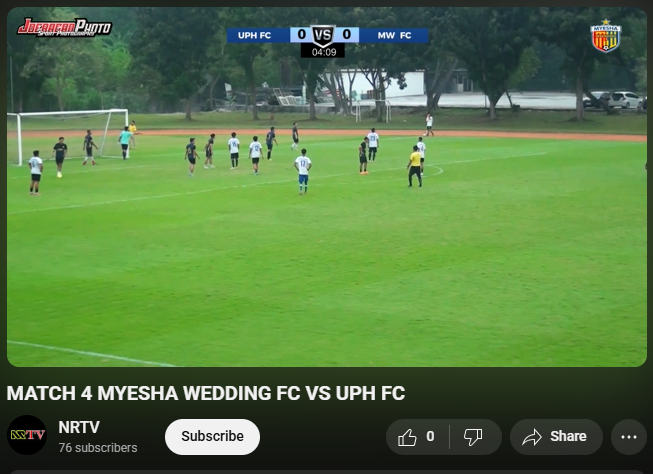Click the thumbs-up like icon

pos(407,437)
